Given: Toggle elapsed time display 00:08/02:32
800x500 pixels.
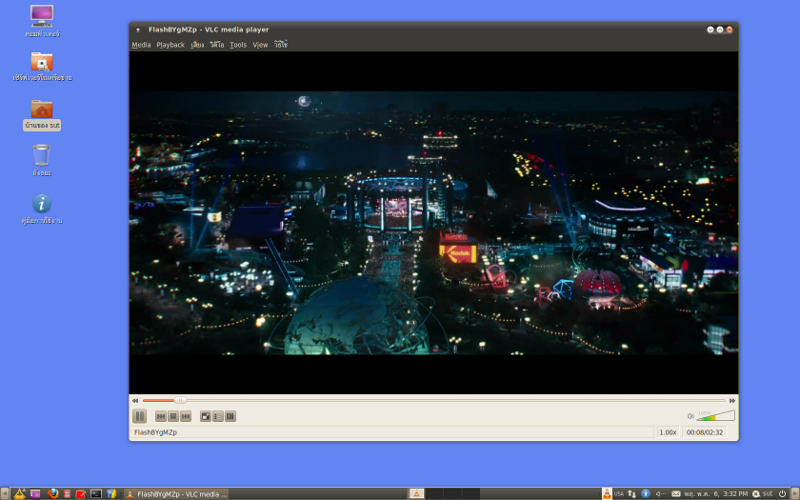Looking at the screenshot, I should pyautogui.click(x=705, y=432).
